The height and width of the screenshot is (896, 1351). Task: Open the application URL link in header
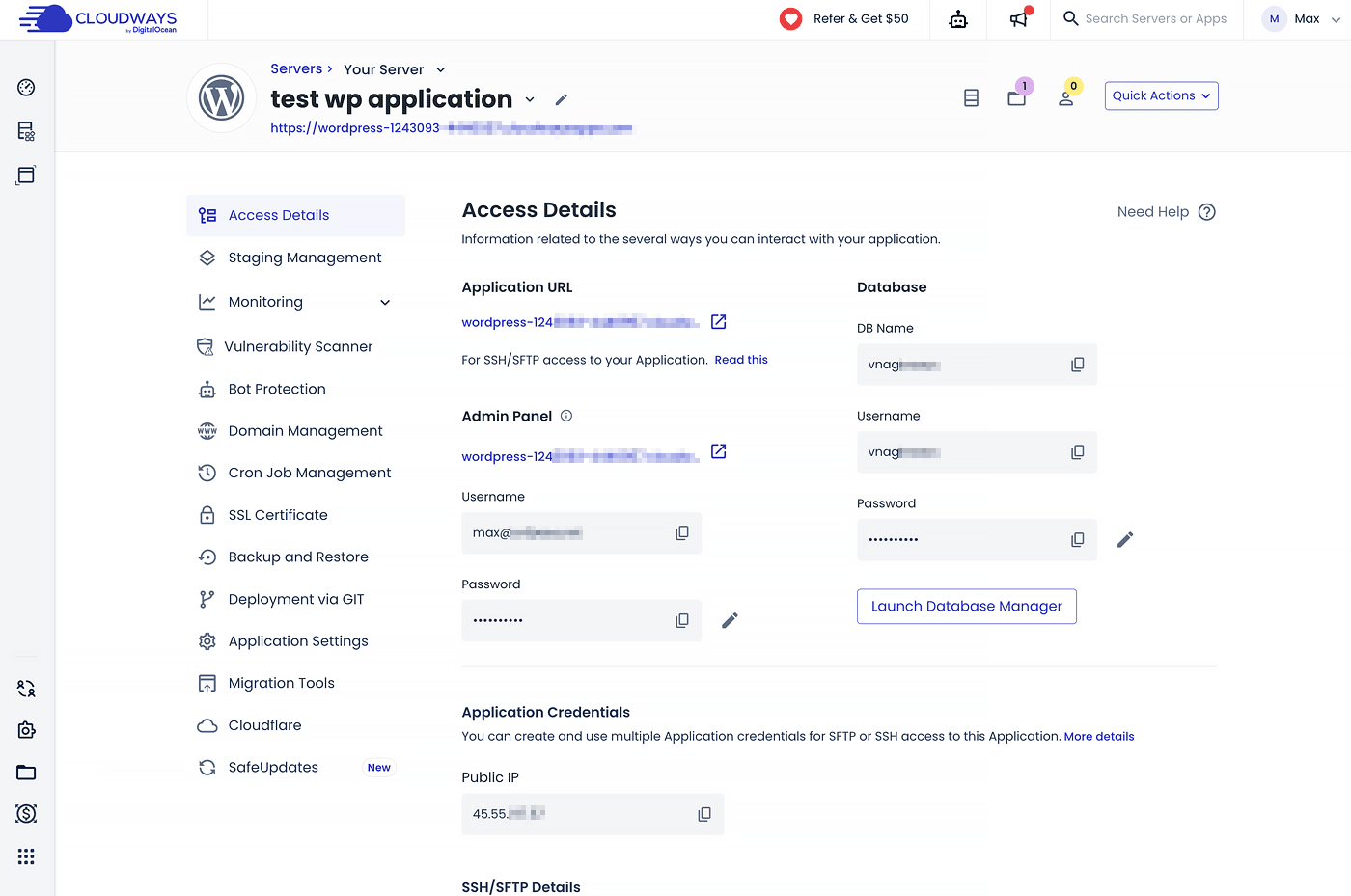452,128
